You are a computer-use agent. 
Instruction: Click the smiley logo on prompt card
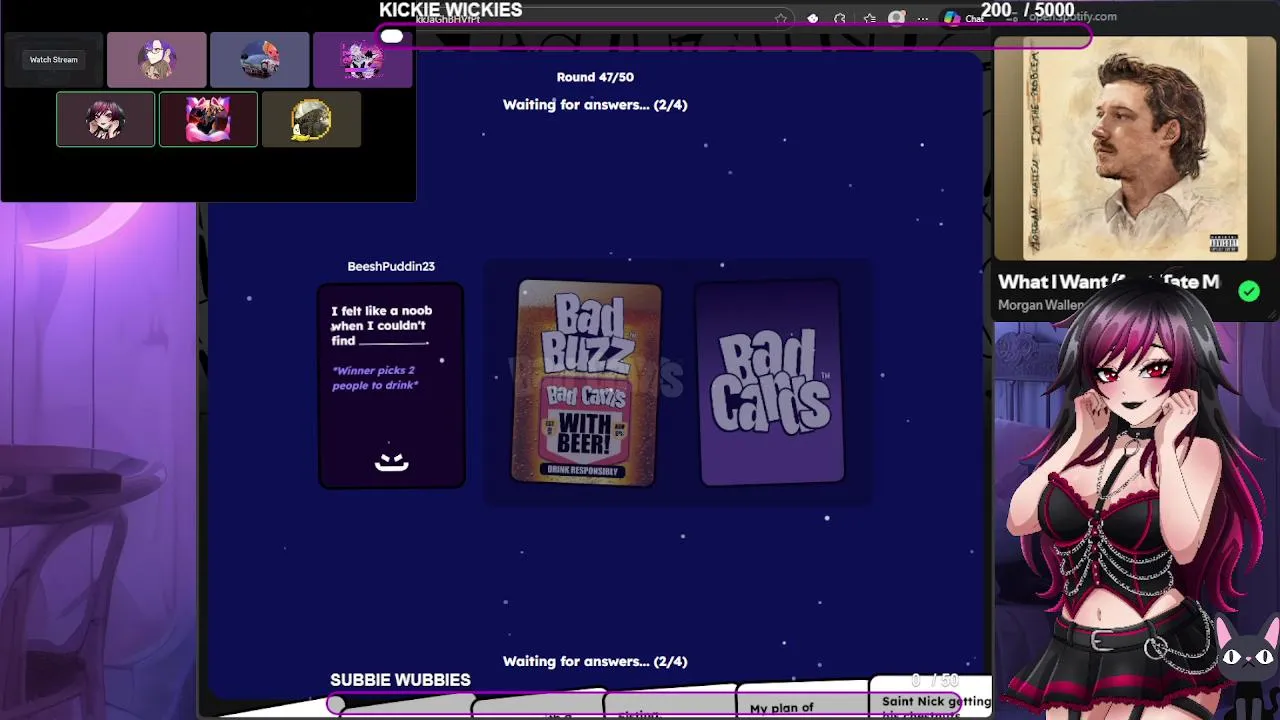pyautogui.click(x=391, y=461)
